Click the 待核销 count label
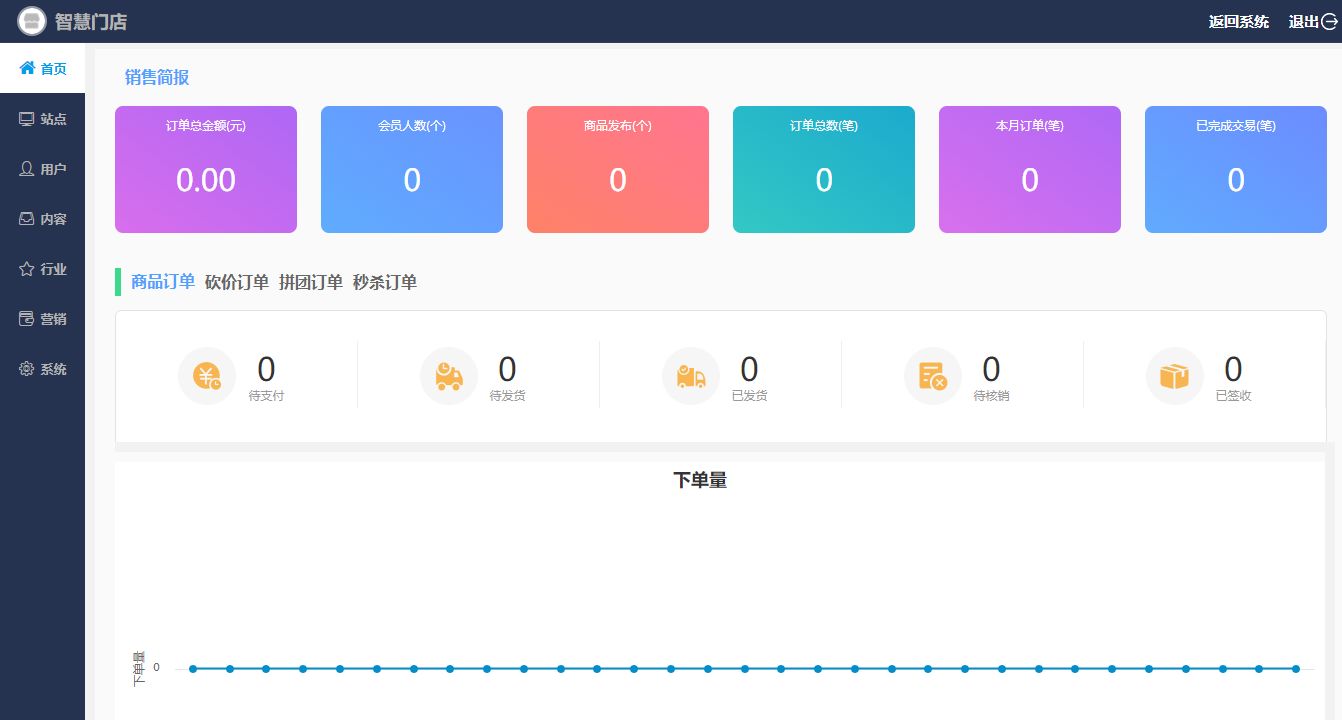Viewport: 1342px width, 720px height. tap(992, 396)
